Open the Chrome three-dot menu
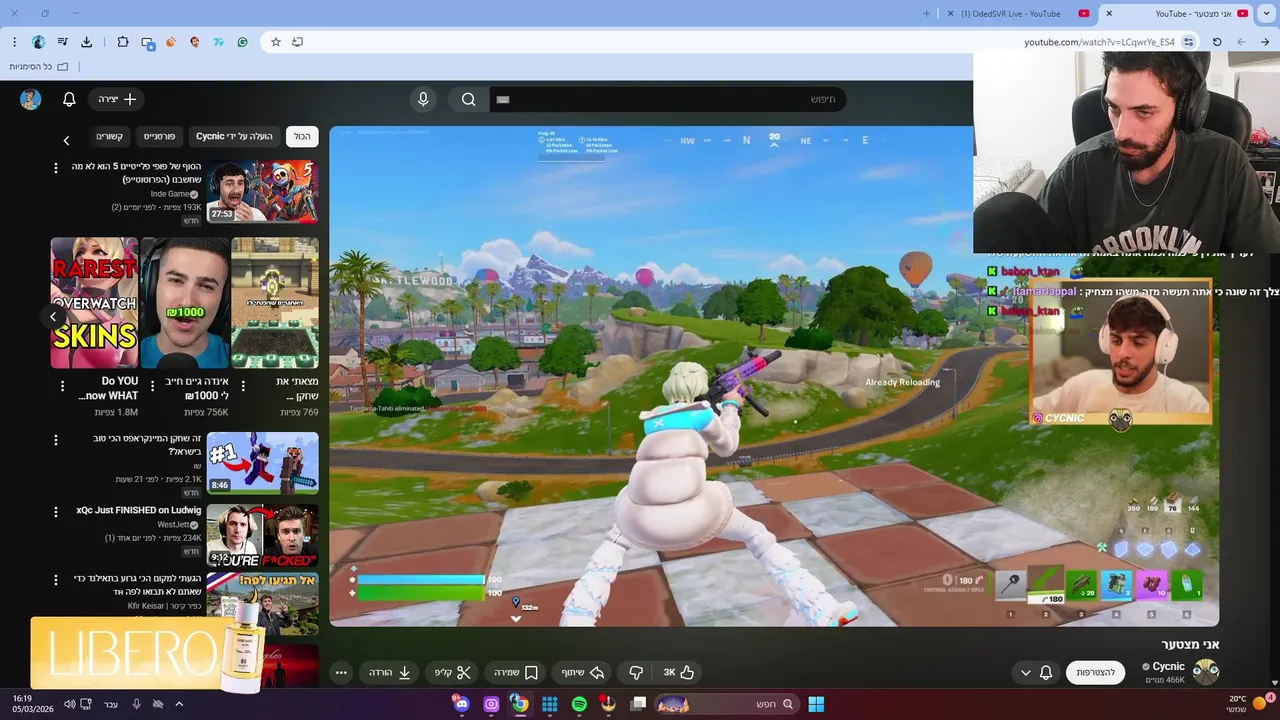The width and height of the screenshot is (1280, 720). pyautogui.click(x=14, y=42)
